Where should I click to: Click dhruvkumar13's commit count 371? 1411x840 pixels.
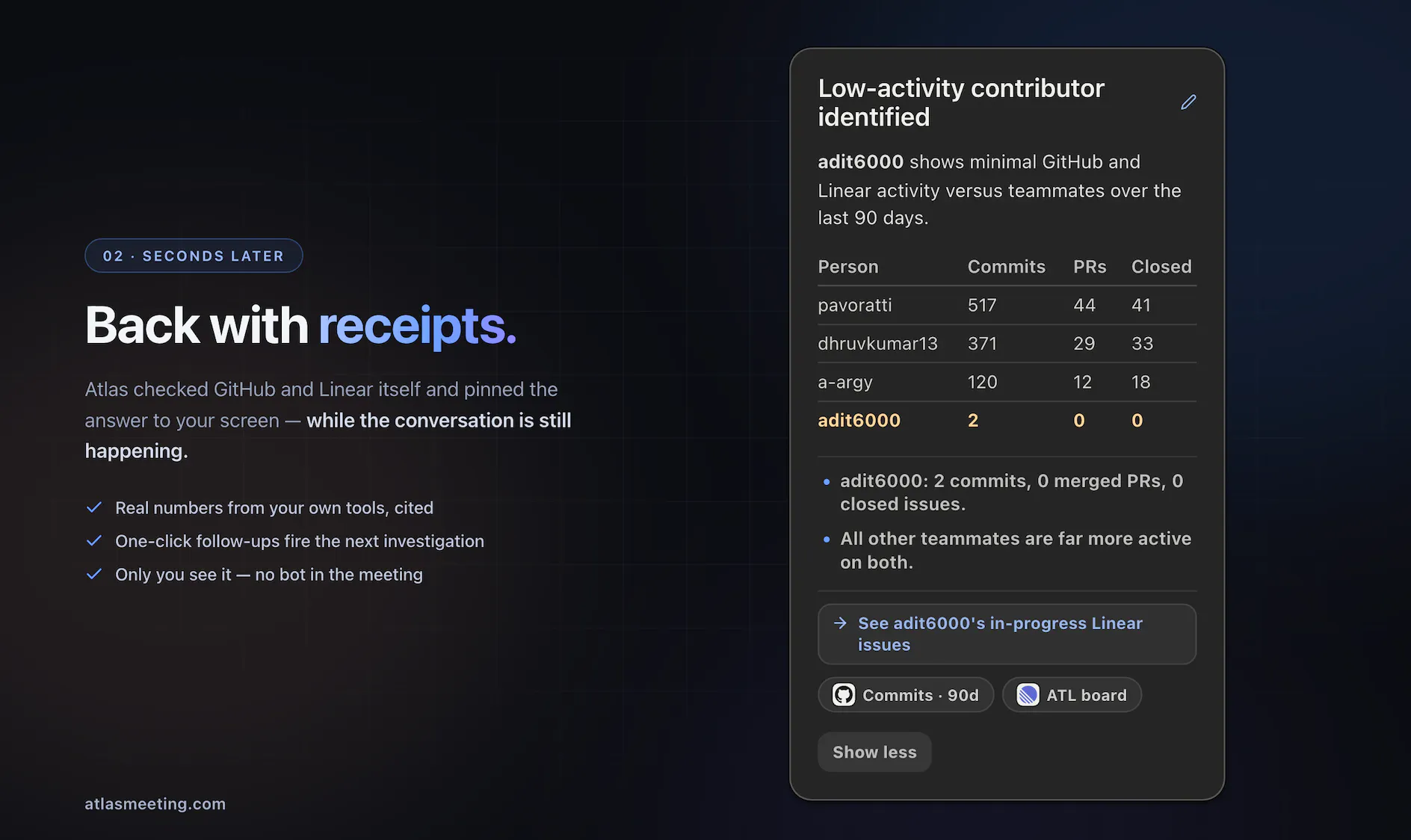[982, 344]
